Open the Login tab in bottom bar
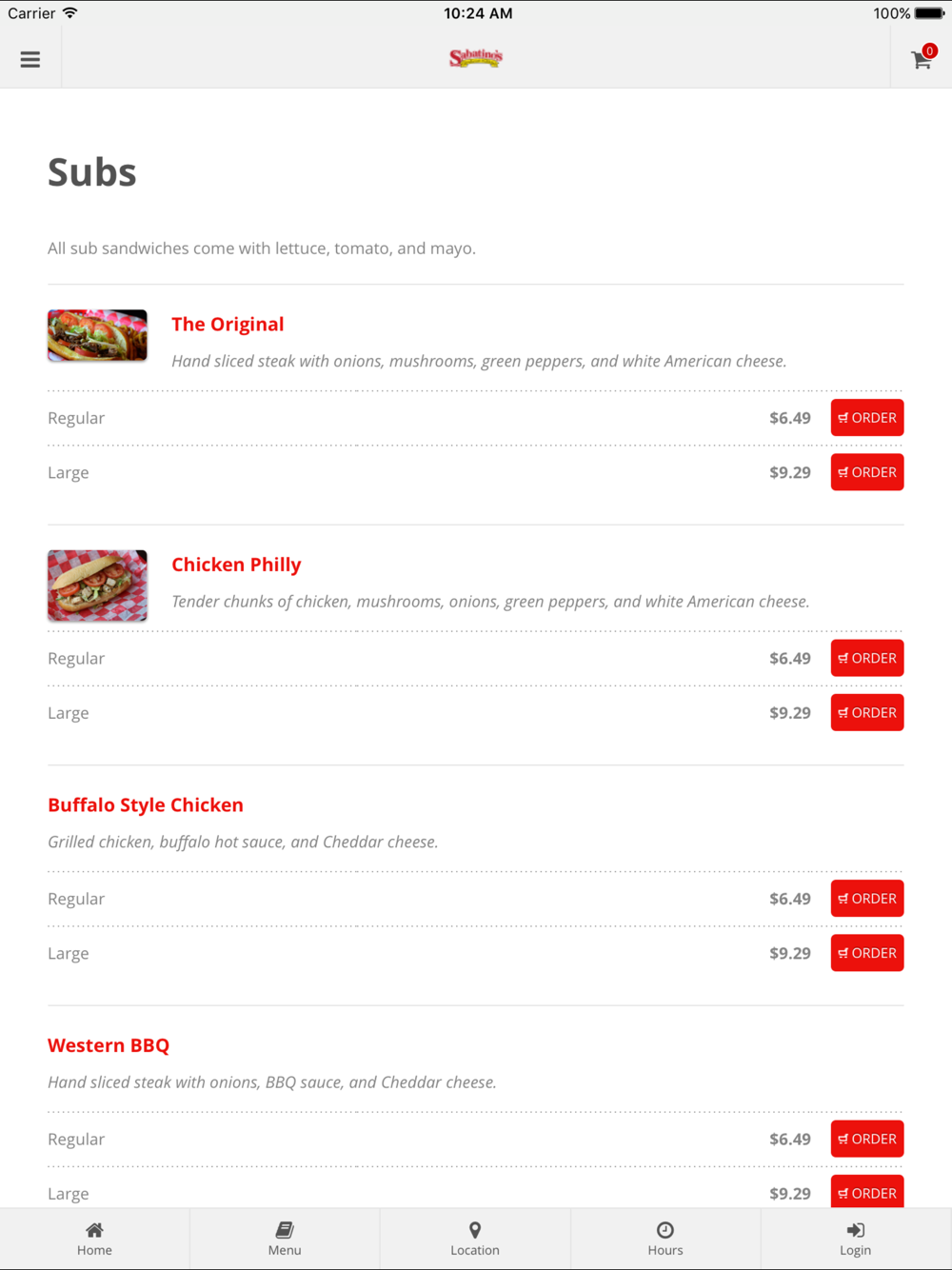This screenshot has width=952, height=1270. [856, 1239]
